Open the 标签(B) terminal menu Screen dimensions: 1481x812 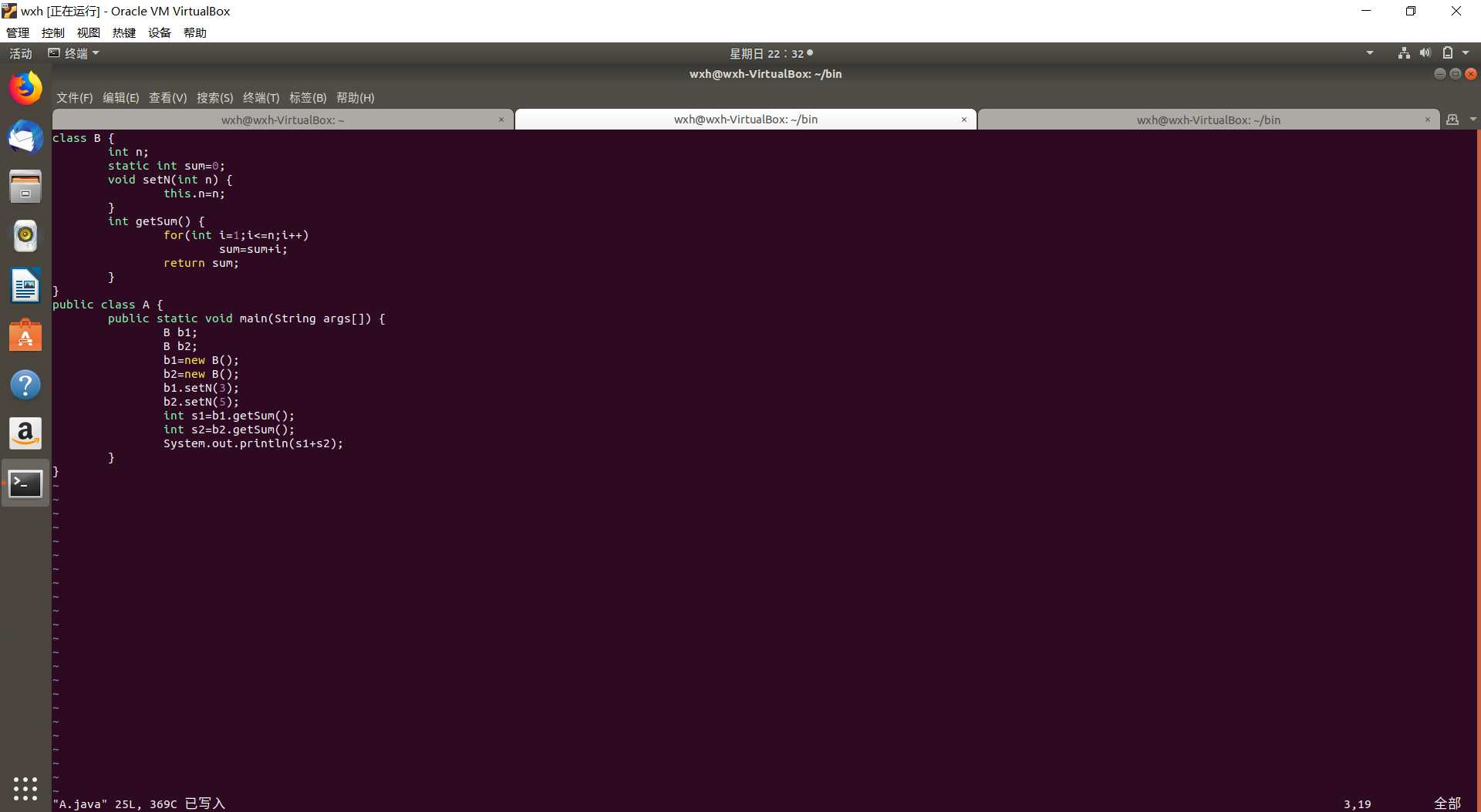point(308,98)
